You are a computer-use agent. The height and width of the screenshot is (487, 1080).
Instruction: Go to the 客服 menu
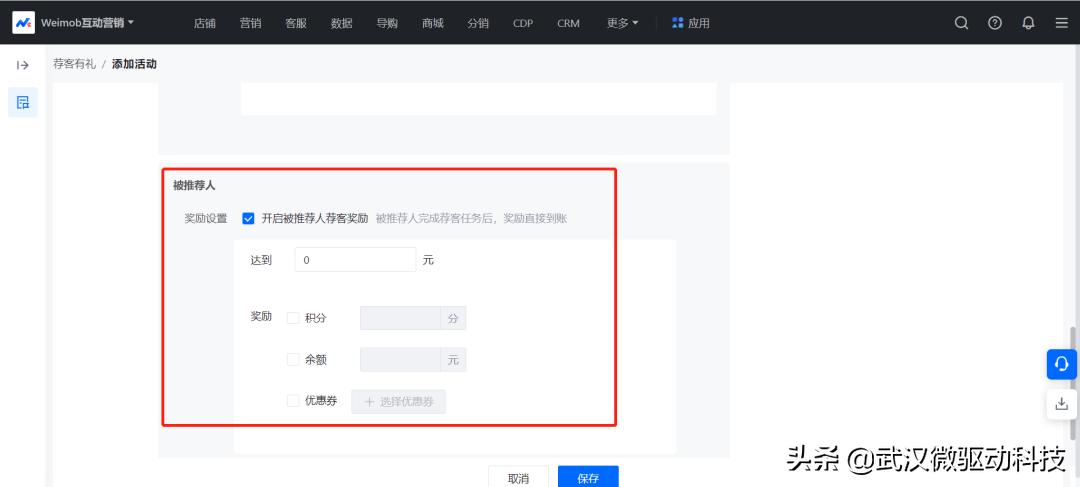(x=295, y=23)
